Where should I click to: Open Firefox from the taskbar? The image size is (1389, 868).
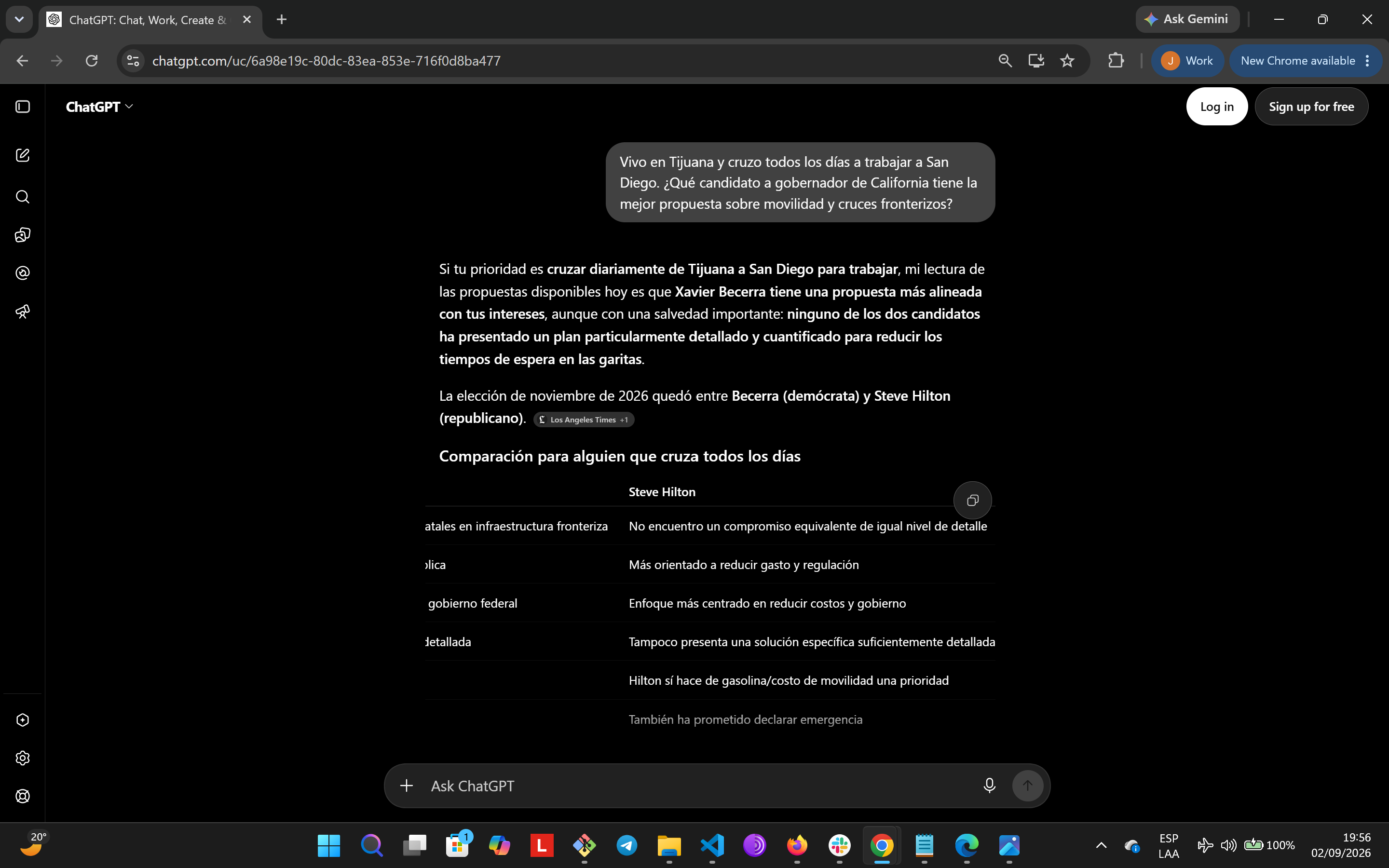[x=797, y=845]
